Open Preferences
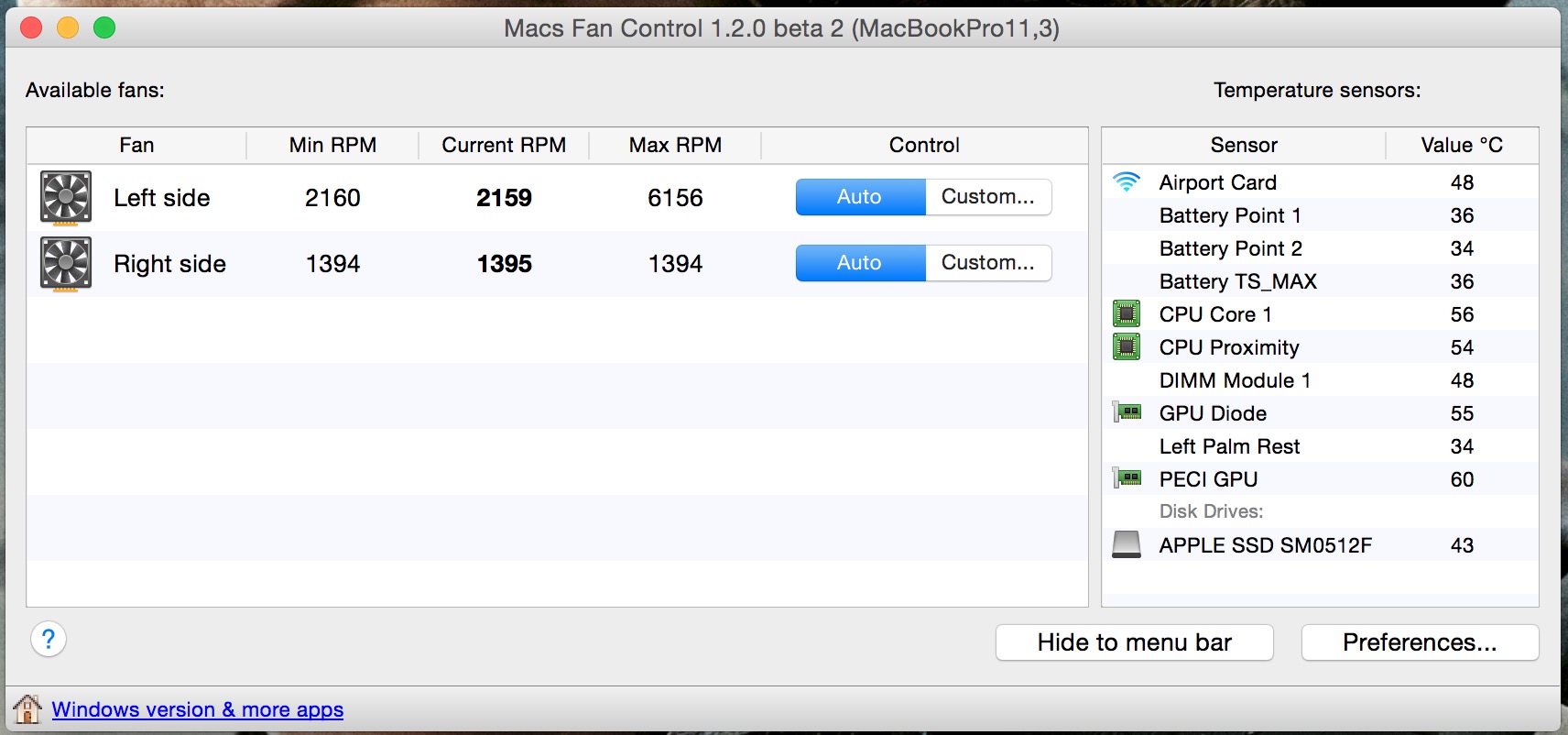This screenshot has width=1568, height=735. (x=1420, y=642)
